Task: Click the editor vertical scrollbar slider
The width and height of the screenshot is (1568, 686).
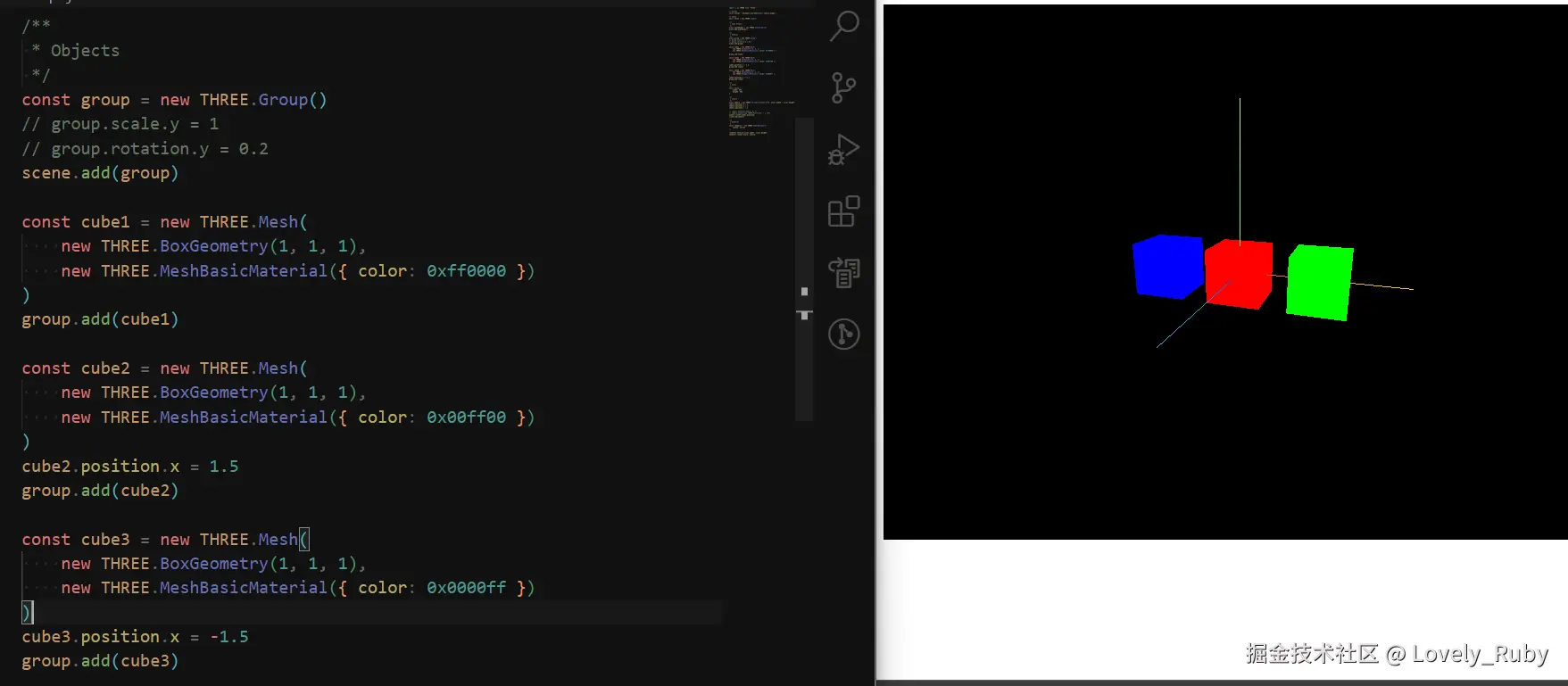Action: click(804, 268)
